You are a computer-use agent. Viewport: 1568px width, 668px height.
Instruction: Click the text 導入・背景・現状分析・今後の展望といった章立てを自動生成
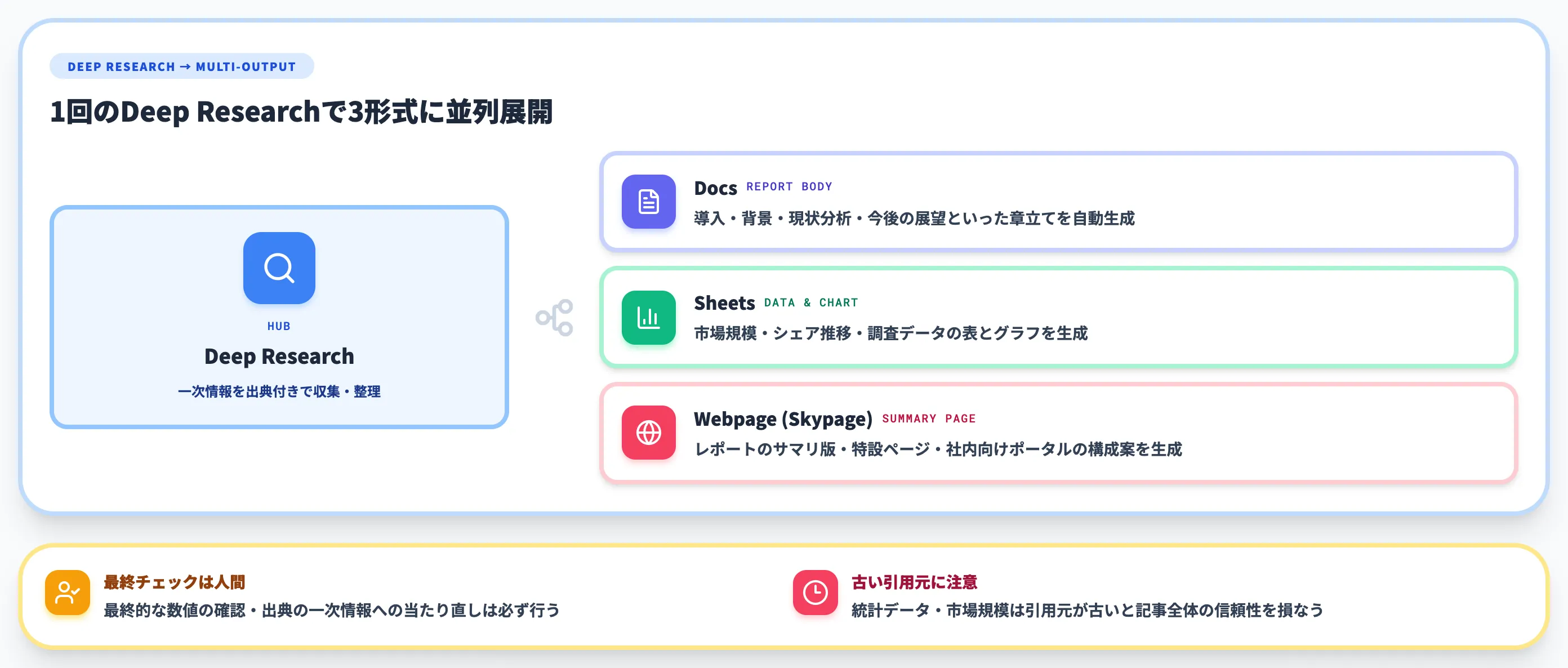(914, 219)
